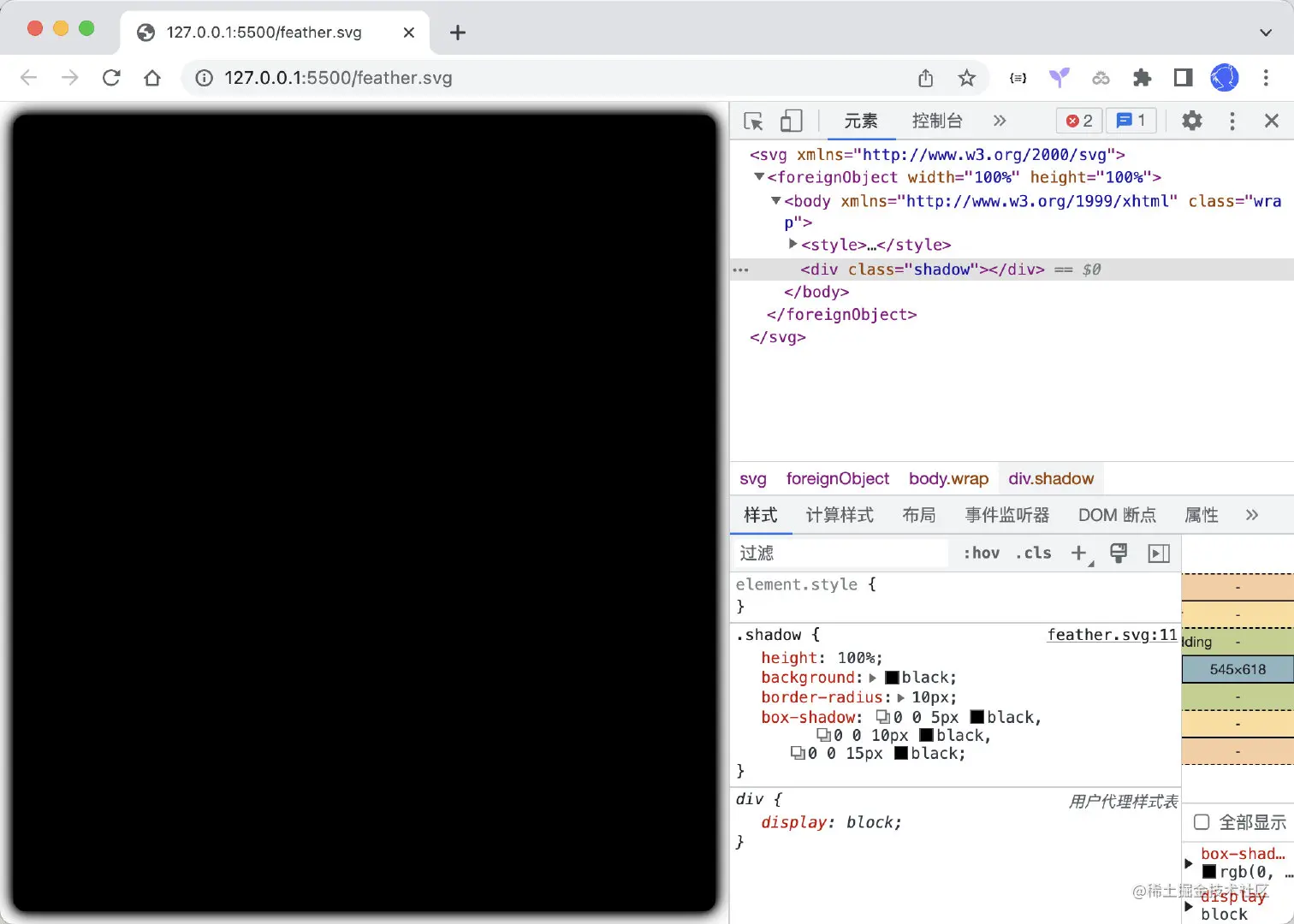Click the 545×618 box model content
The width and height of the screenshot is (1294, 924).
(x=1238, y=669)
